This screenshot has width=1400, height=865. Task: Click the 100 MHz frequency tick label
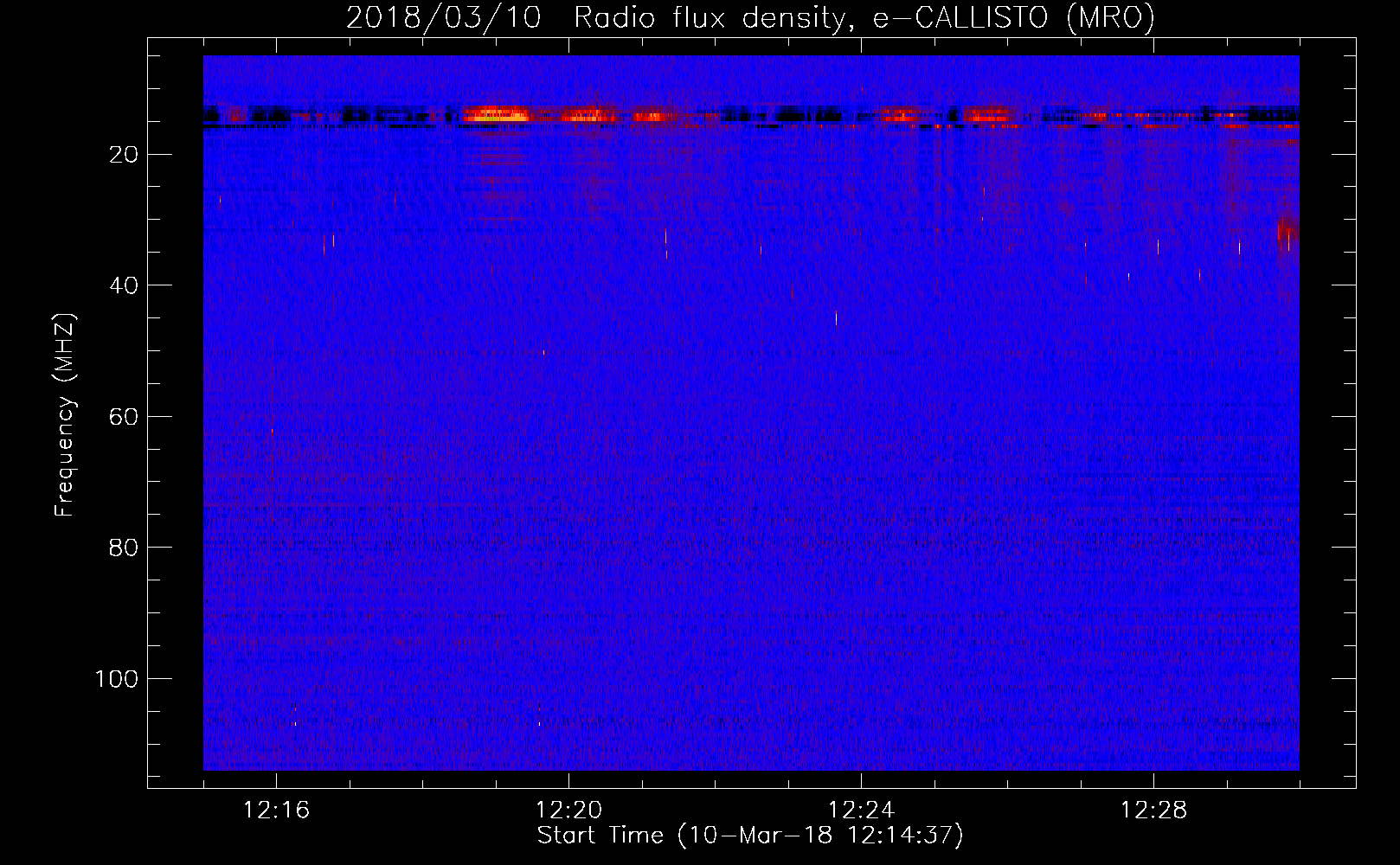(117, 679)
